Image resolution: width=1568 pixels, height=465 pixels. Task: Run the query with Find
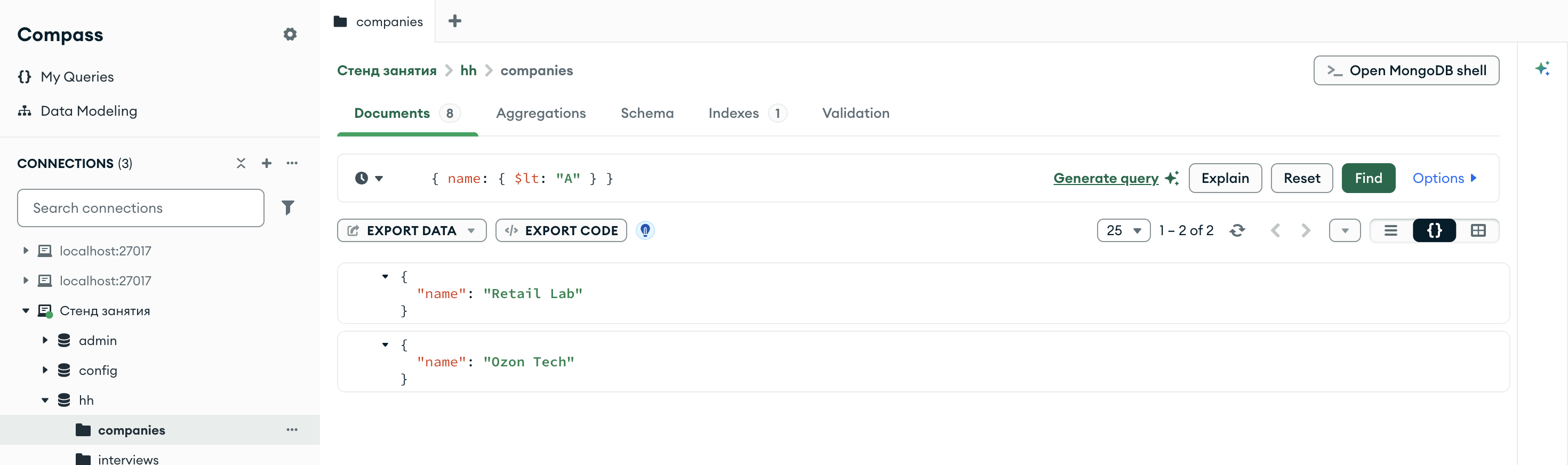click(x=1368, y=178)
